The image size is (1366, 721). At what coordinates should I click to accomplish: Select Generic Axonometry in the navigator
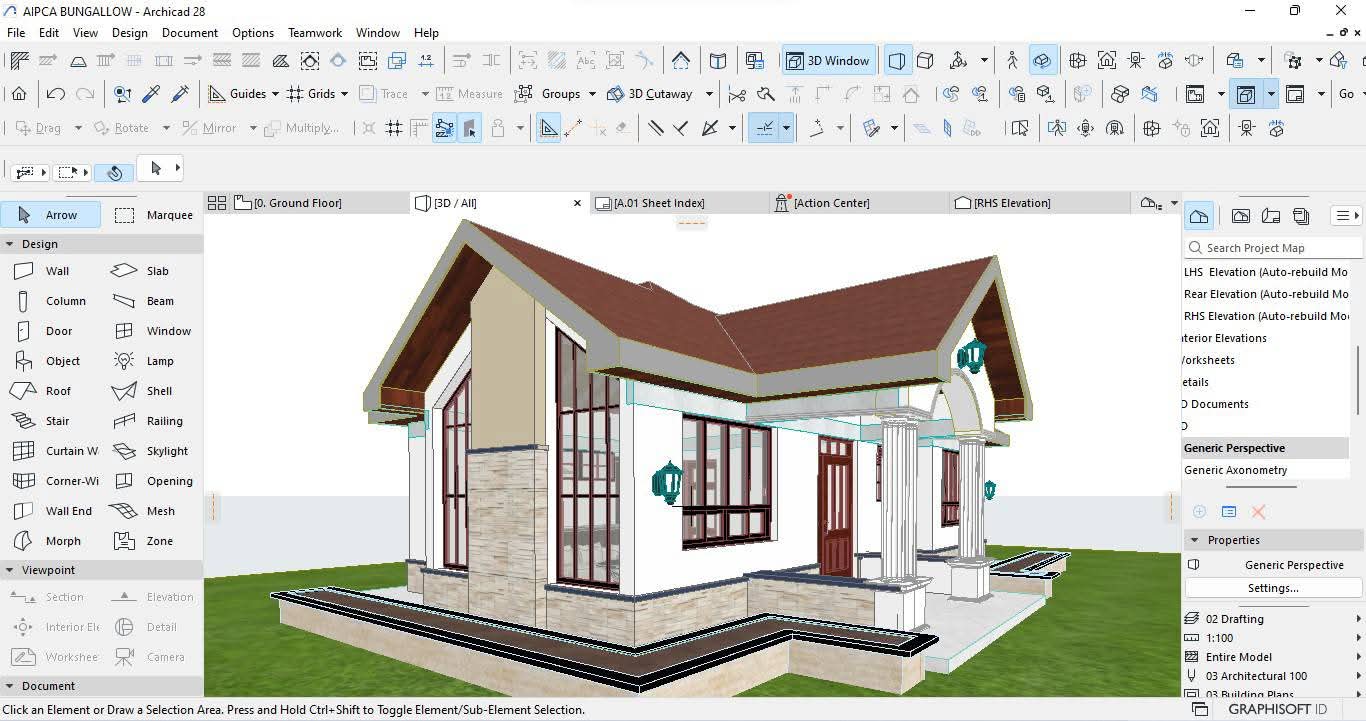[1235, 470]
